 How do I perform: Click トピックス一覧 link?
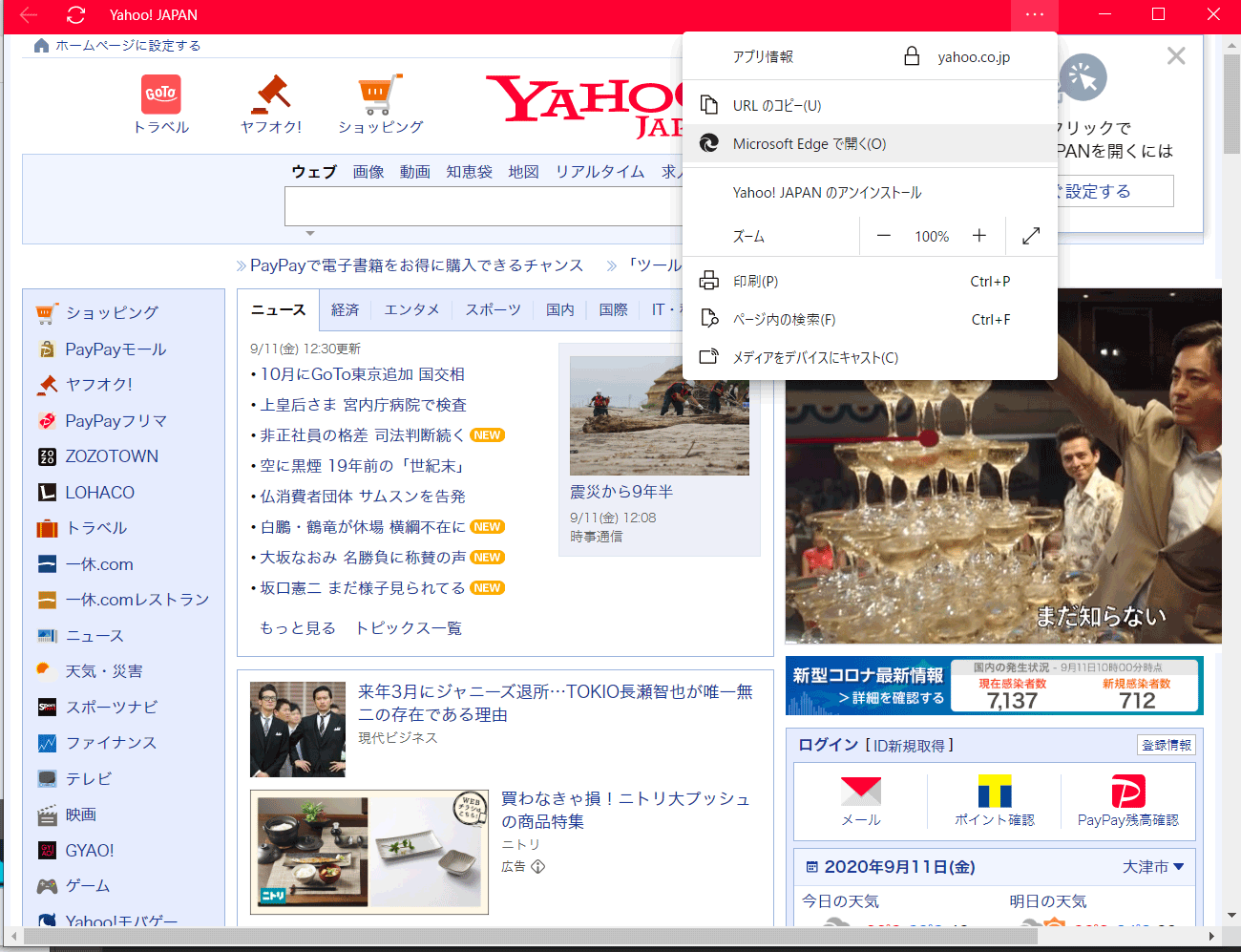409,628
